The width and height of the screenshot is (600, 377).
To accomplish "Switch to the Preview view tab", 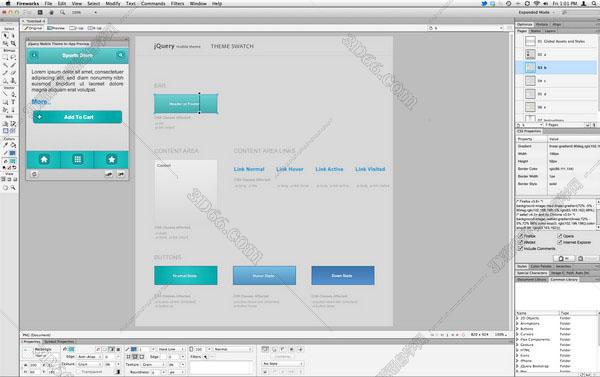I will coord(56,28).
